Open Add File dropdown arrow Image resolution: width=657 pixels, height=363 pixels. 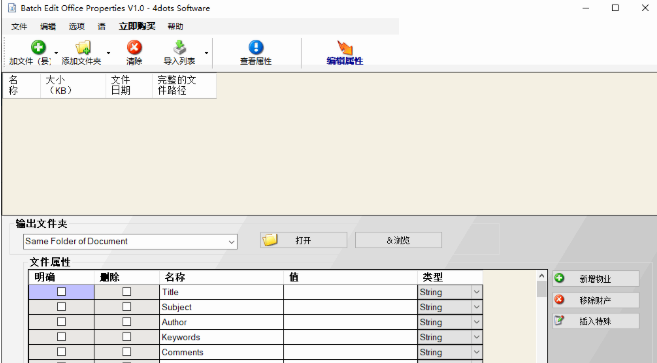tap(56, 53)
